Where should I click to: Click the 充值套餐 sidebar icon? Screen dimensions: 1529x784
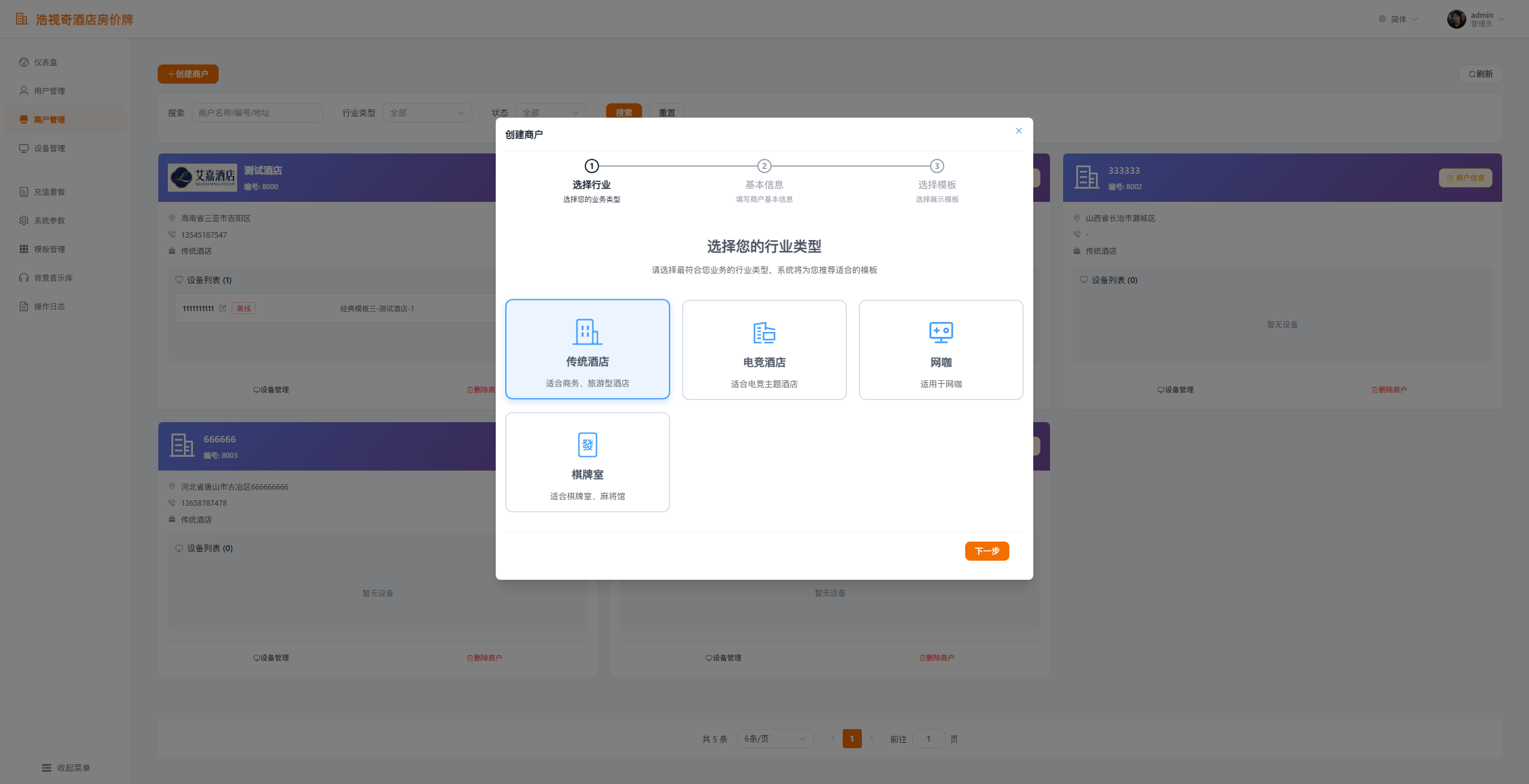coord(24,192)
